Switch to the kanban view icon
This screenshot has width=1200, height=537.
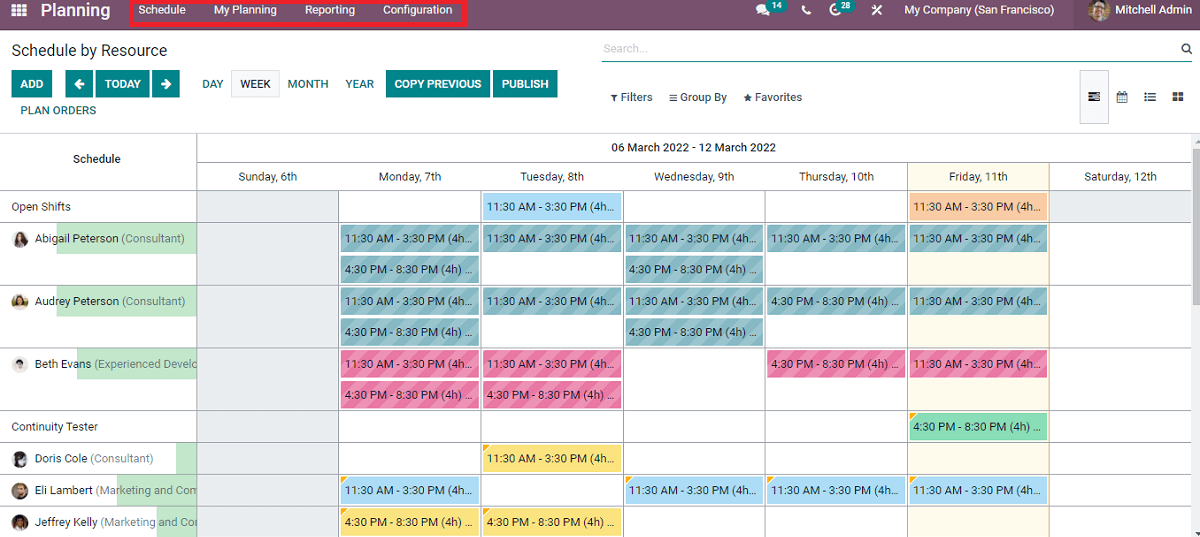[1178, 97]
